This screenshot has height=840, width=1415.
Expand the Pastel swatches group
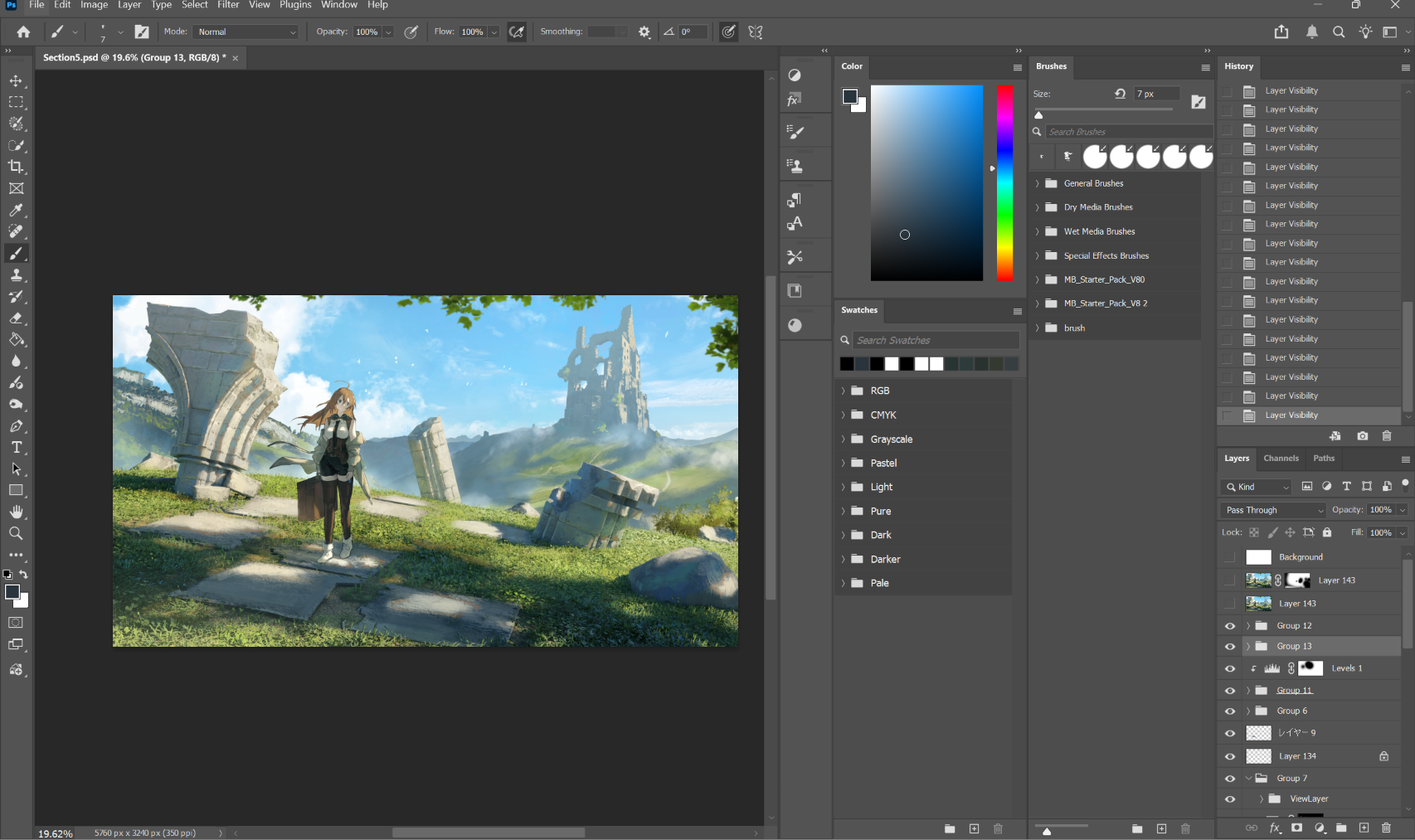pos(844,463)
